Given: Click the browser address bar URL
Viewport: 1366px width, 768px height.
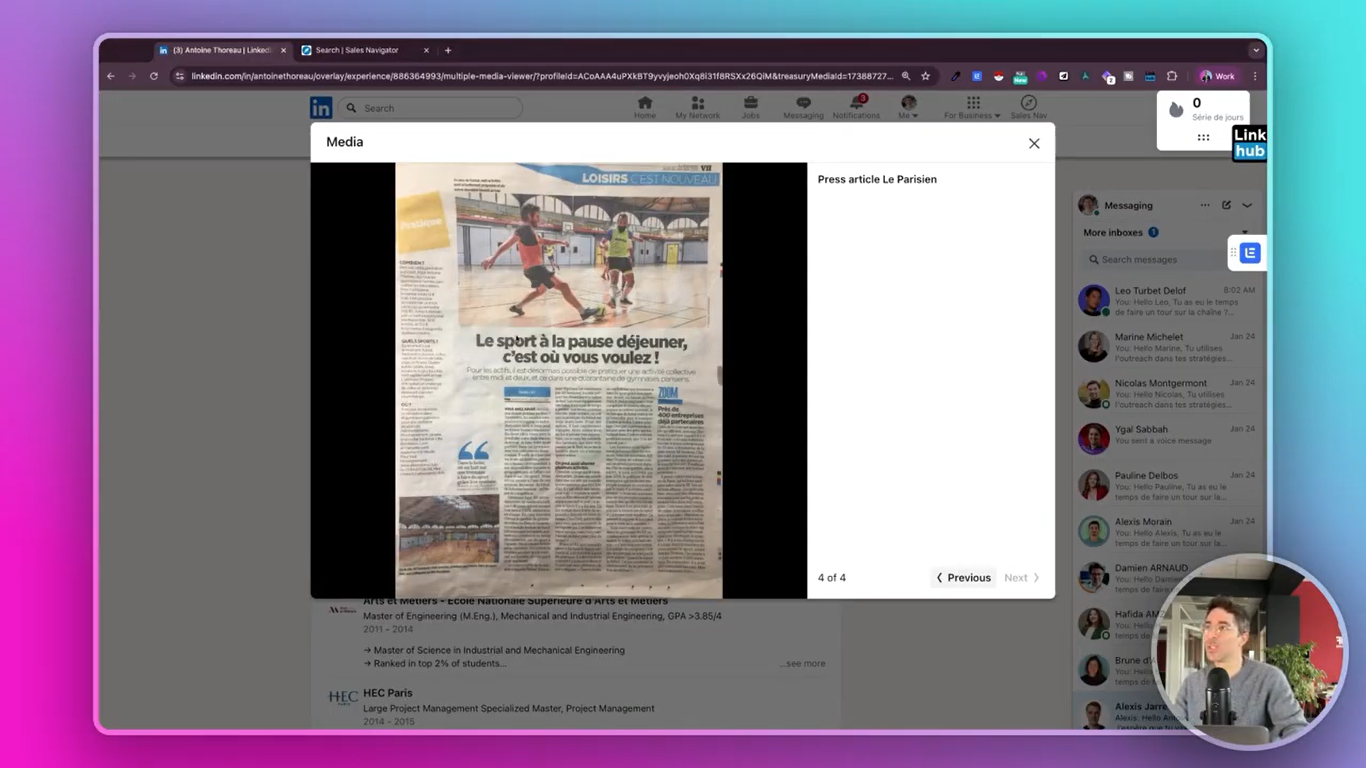Looking at the screenshot, I should (542, 76).
